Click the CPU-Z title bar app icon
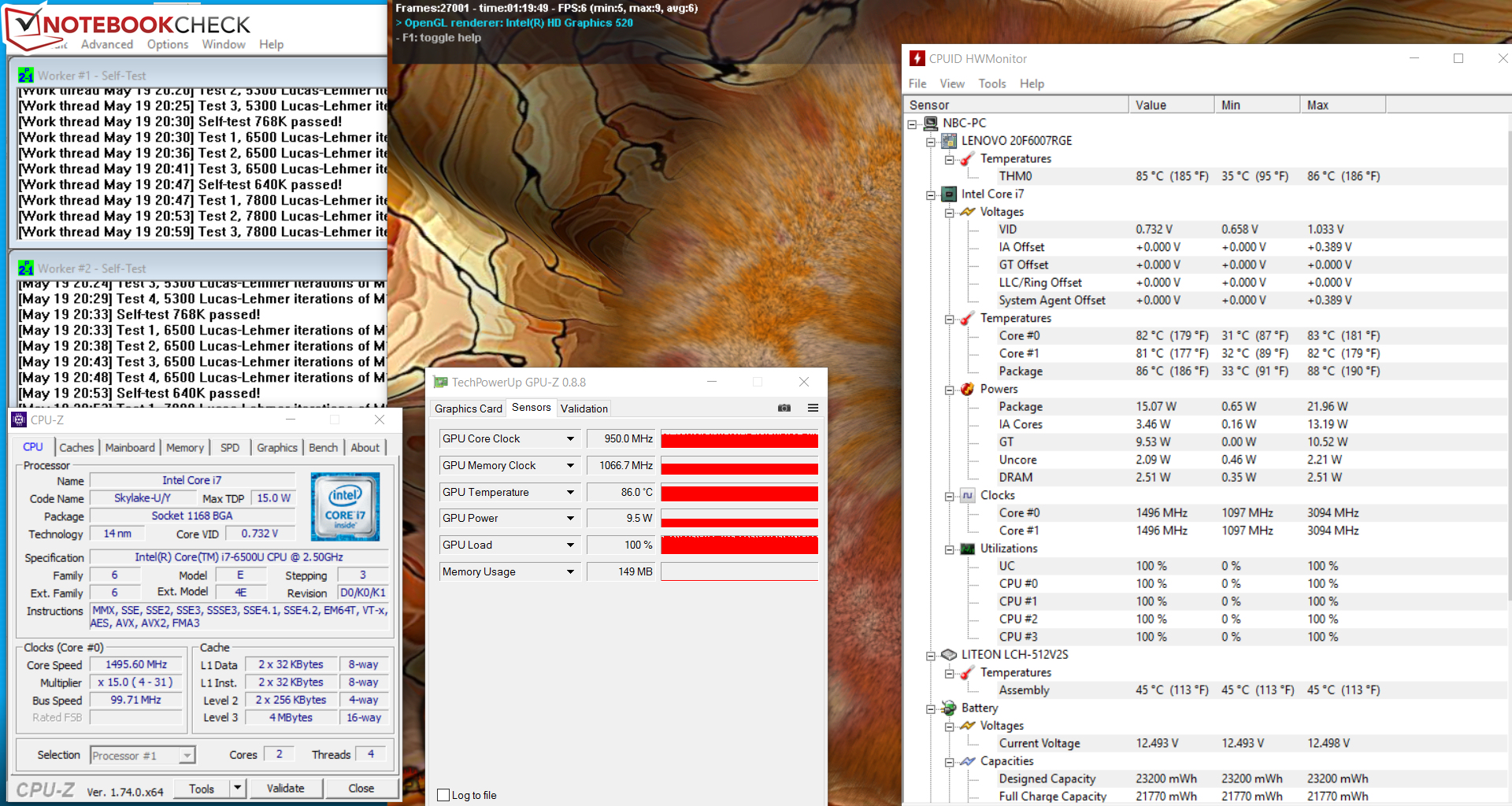The width and height of the screenshot is (1512, 806). (19, 420)
